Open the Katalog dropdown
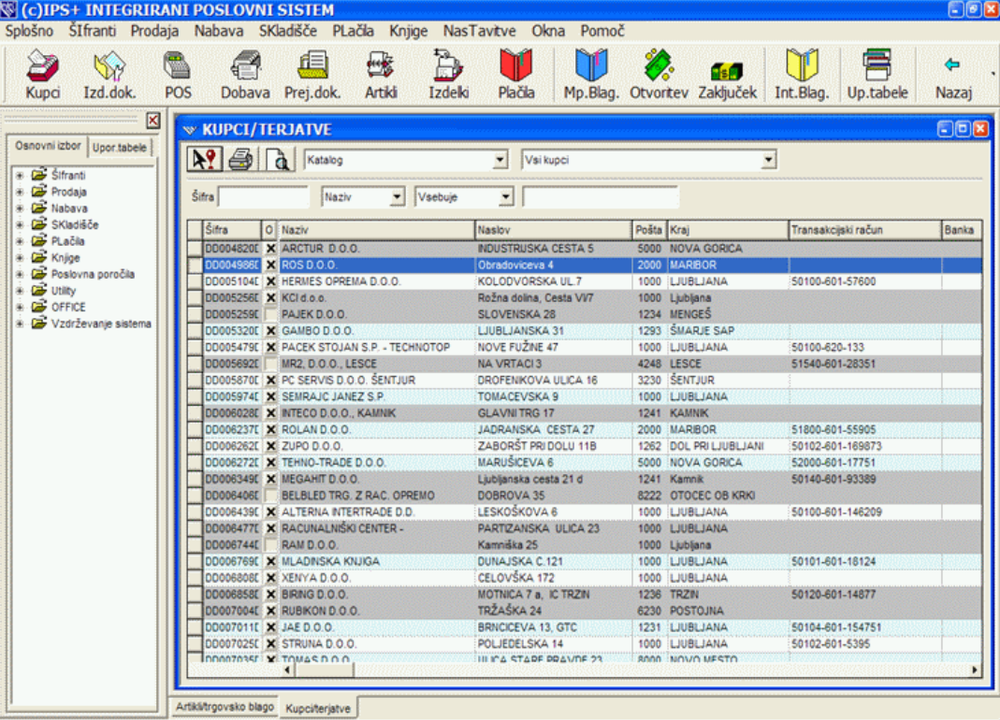Image resolution: width=1000 pixels, height=720 pixels. click(501, 160)
